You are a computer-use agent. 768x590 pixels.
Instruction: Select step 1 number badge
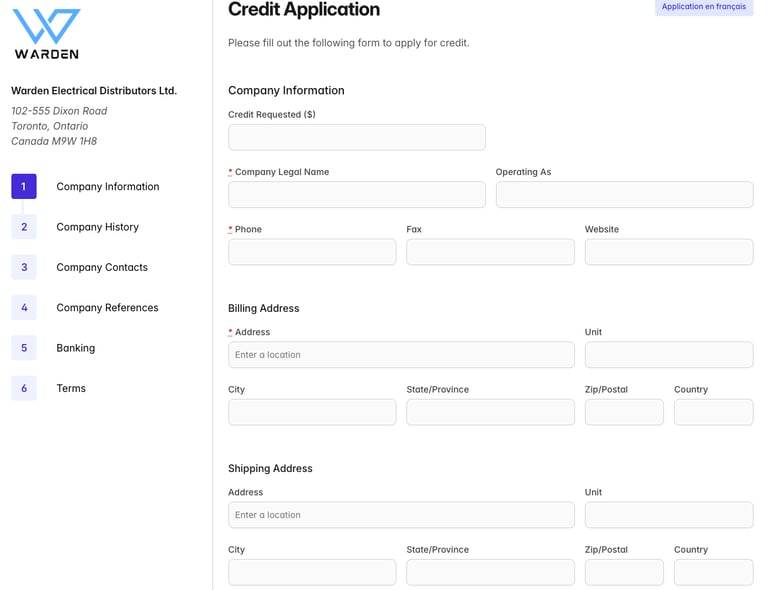pos(24,187)
